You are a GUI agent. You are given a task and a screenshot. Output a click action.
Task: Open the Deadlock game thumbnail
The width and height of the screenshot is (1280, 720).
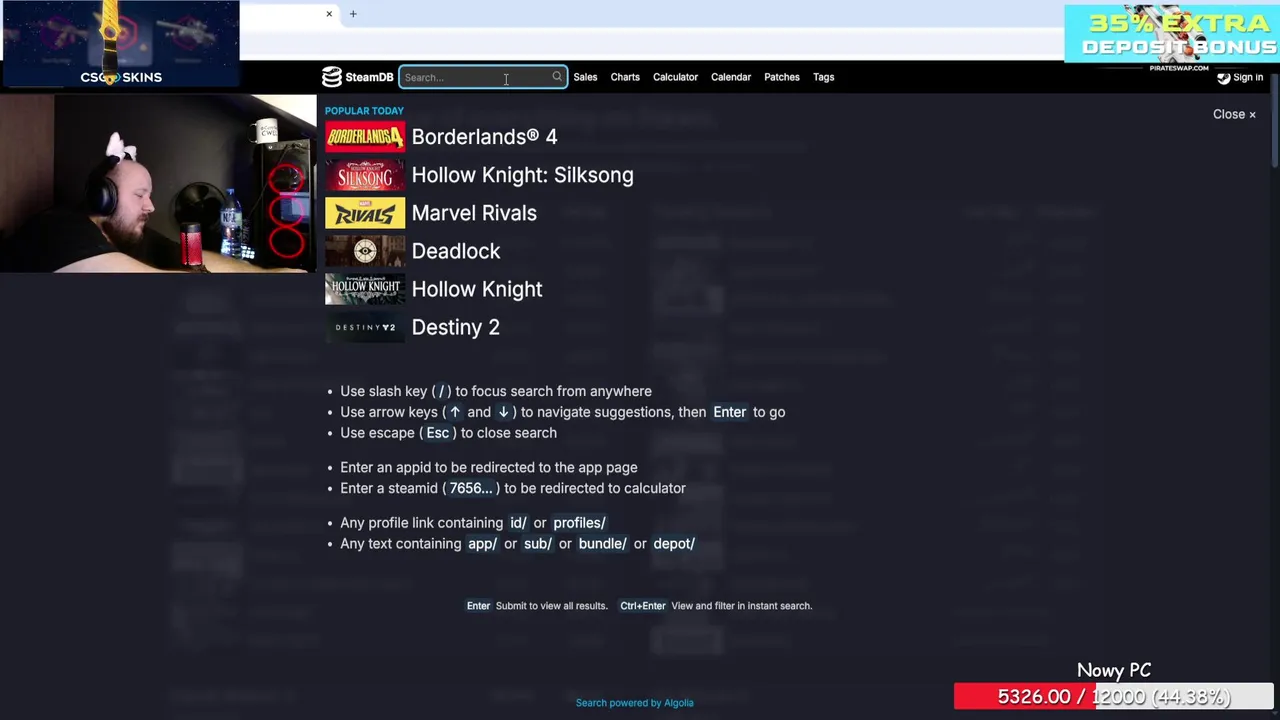(365, 251)
